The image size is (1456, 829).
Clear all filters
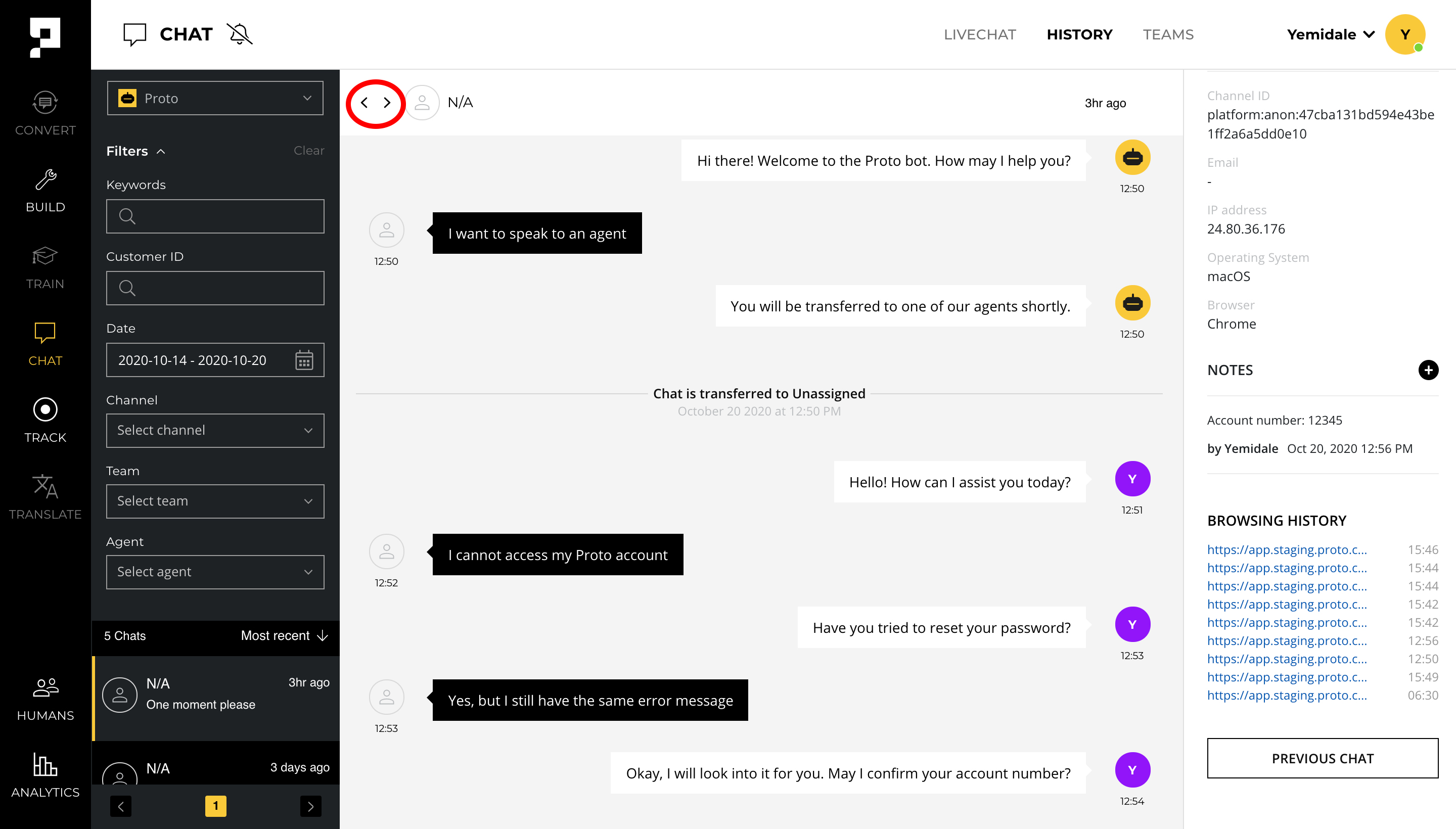click(308, 150)
